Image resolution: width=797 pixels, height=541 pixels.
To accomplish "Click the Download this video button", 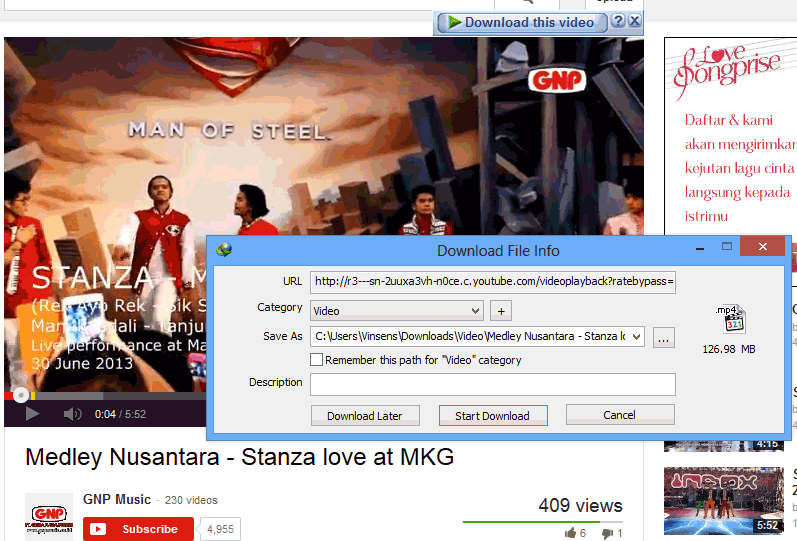I will click(522, 22).
